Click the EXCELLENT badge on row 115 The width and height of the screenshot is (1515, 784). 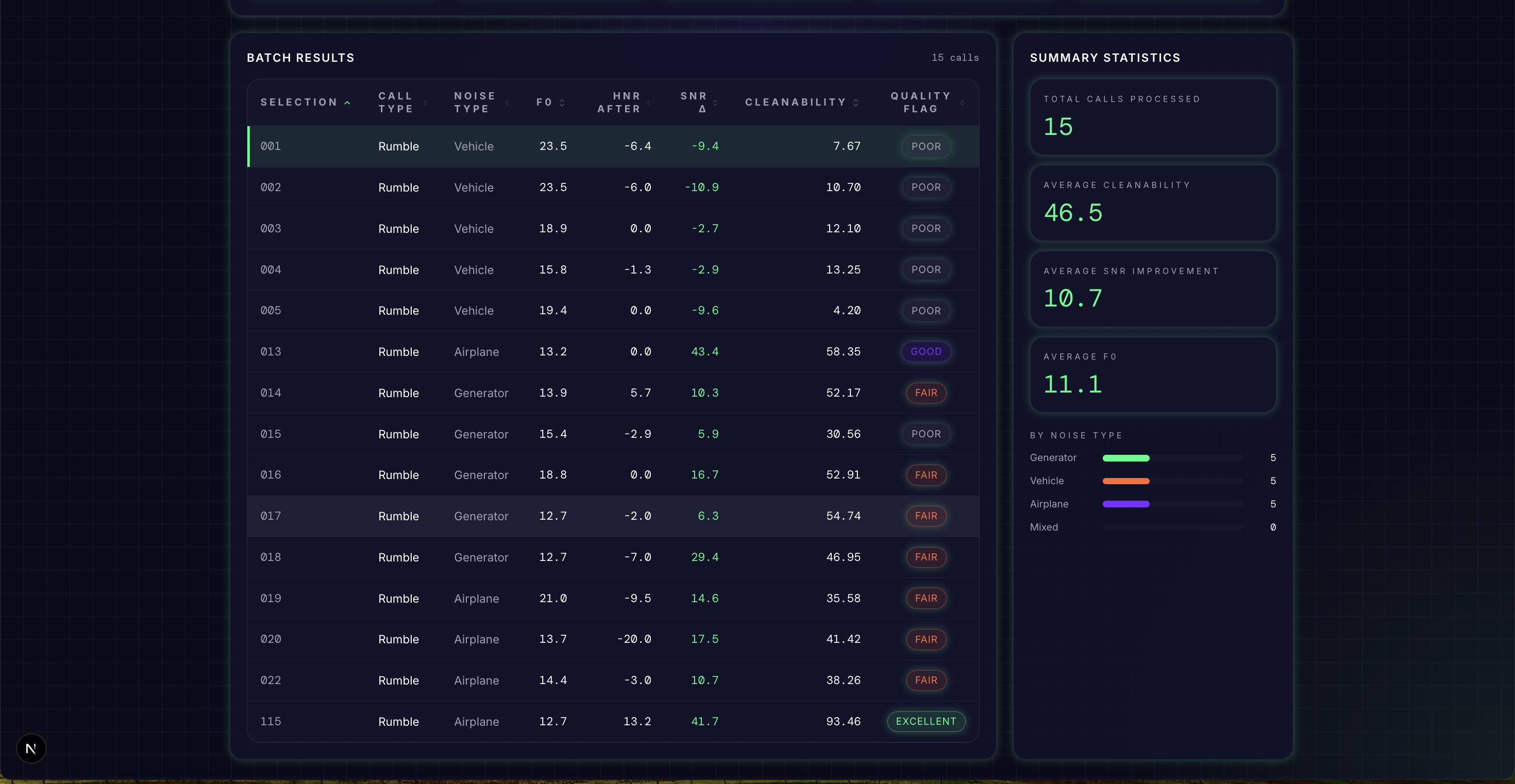(x=925, y=721)
